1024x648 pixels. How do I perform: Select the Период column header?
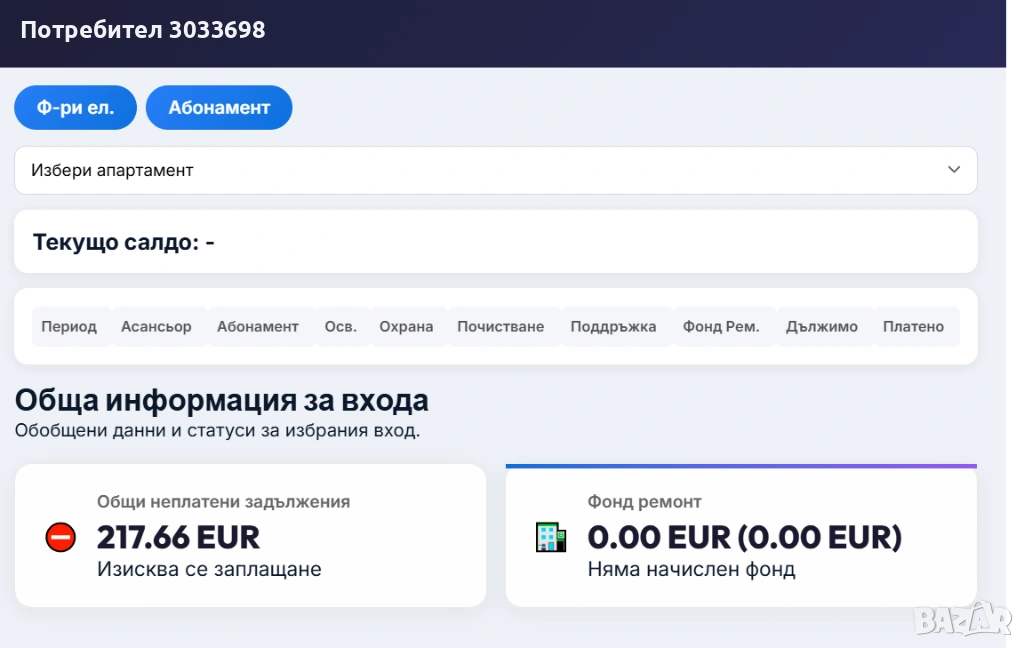70,327
